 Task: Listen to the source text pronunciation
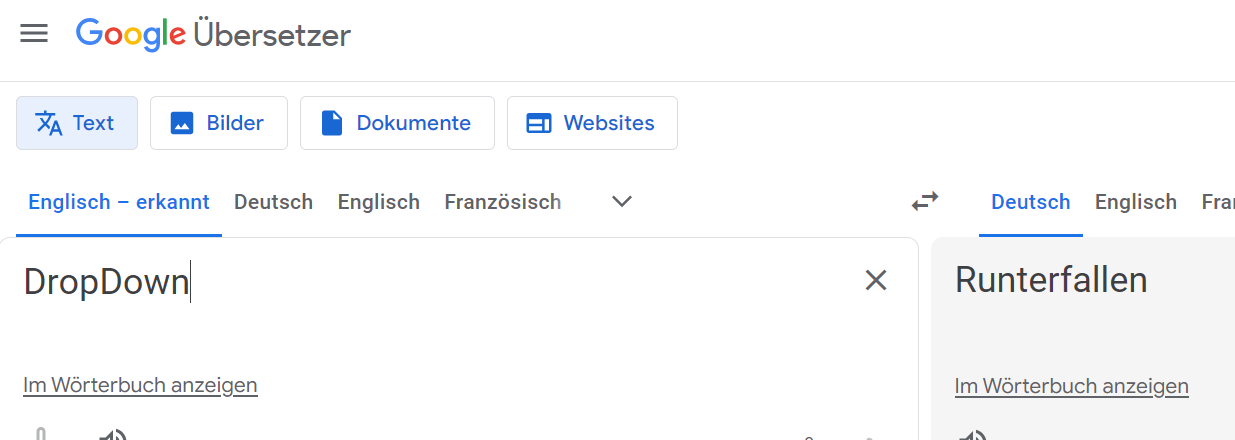tap(112, 436)
